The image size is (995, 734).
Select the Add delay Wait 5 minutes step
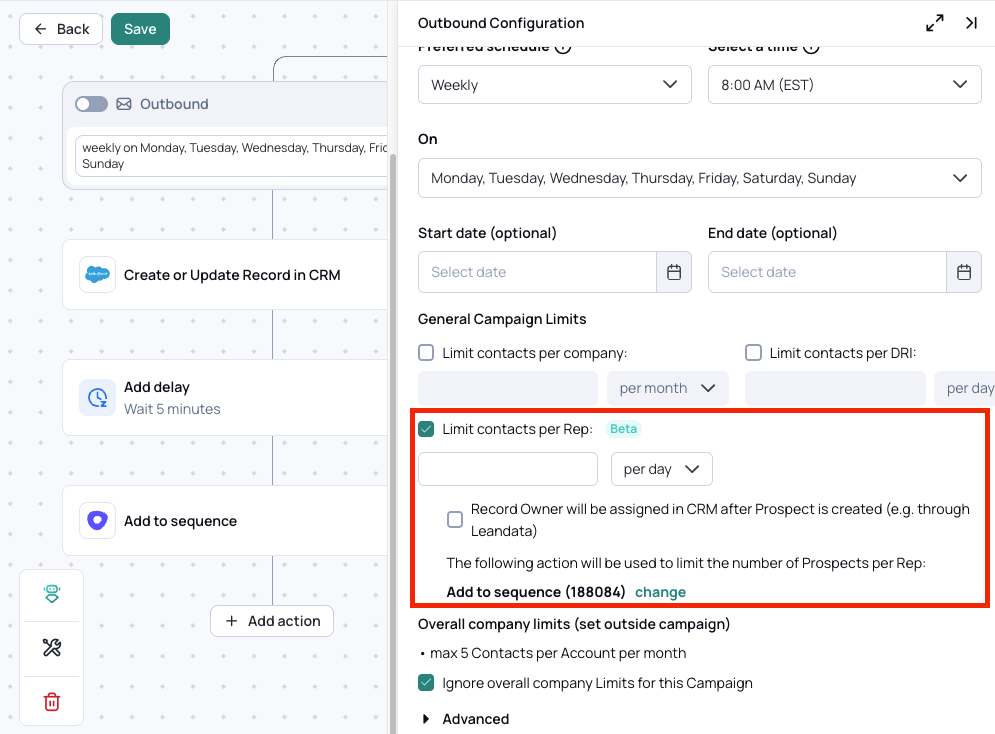click(x=225, y=398)
